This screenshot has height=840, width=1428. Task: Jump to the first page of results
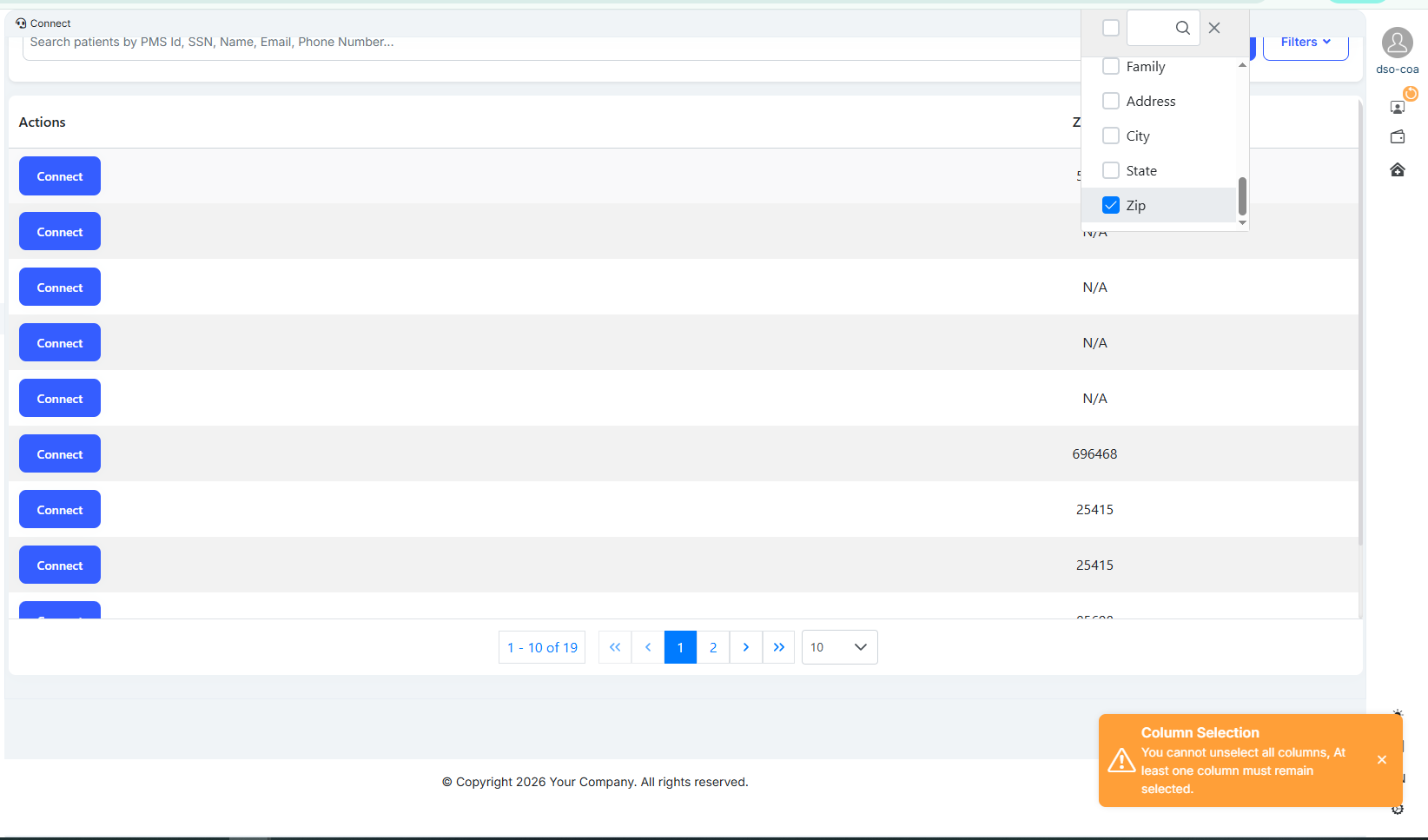615,647
